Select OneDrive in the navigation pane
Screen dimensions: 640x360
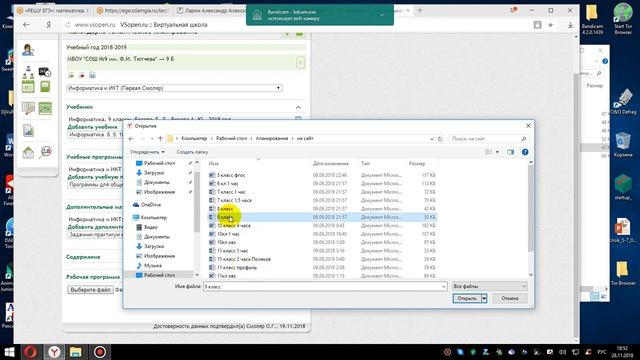pos(151,204)
